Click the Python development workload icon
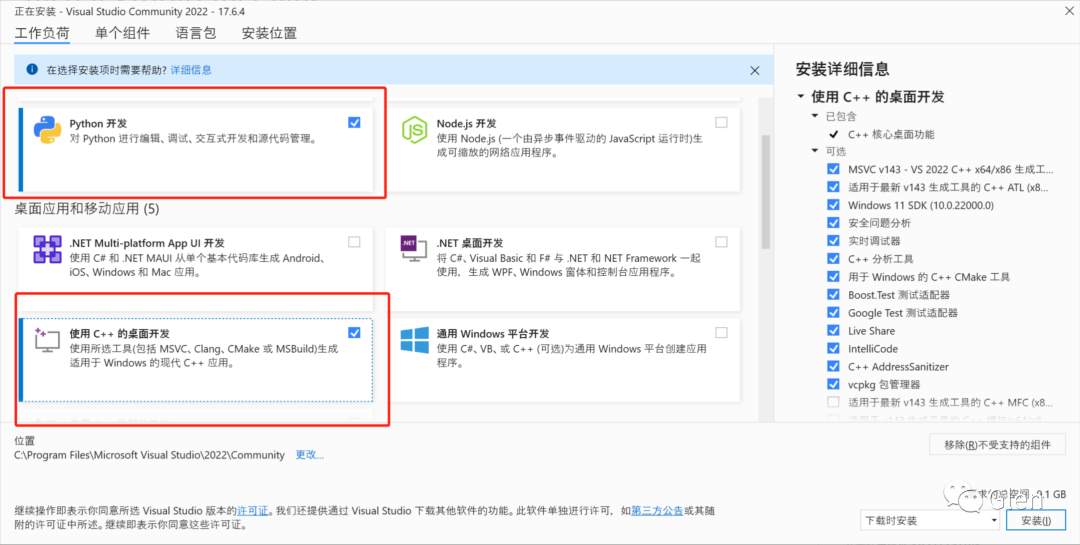The height and width of the screenshot is (545, 1080). pos(48,130)
